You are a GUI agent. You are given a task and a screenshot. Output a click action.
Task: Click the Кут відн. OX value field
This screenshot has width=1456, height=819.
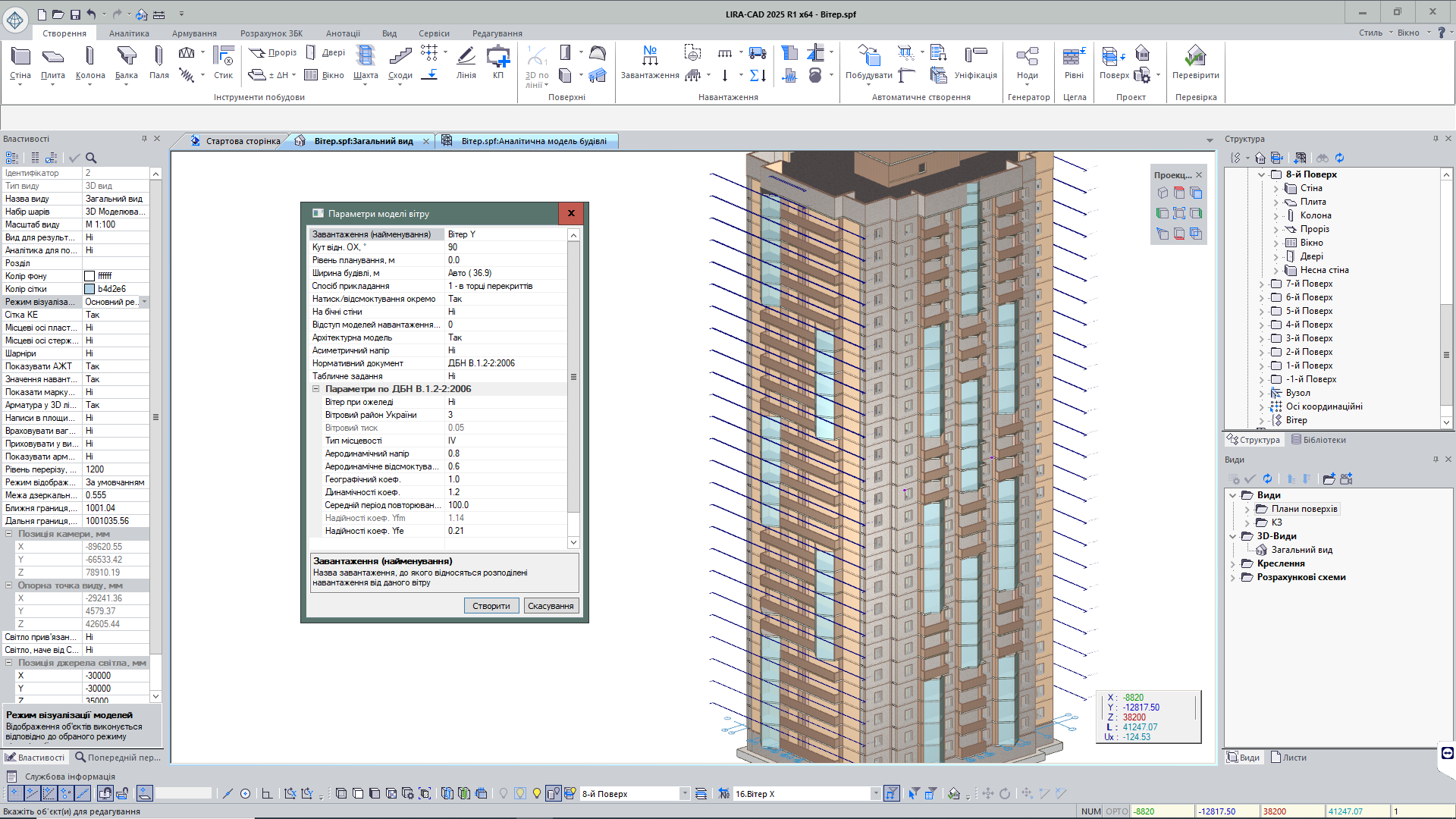504,247
